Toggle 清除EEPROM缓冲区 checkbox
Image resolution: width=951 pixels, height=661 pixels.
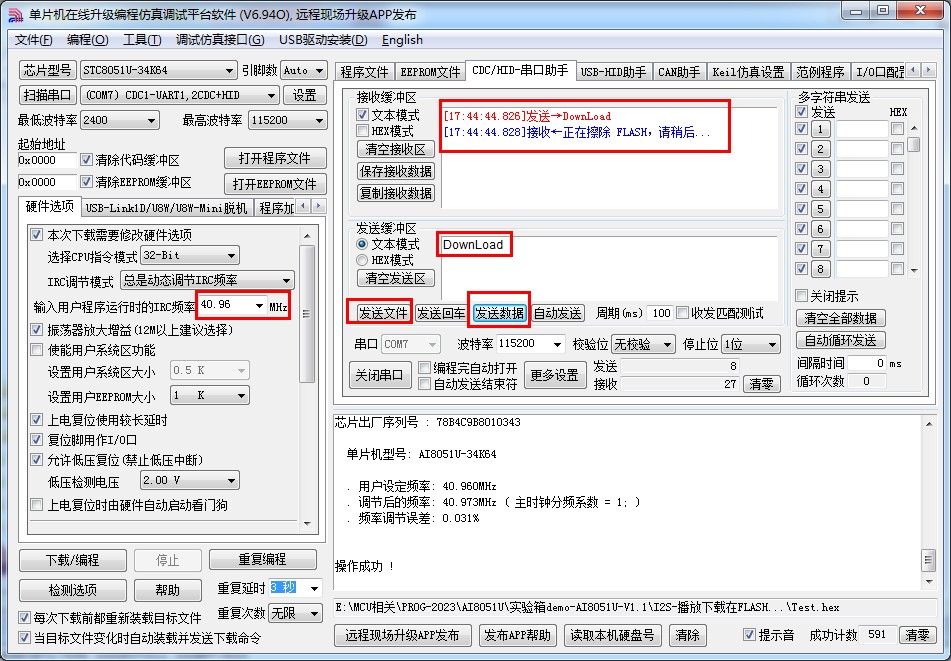click(x=86, y=182)
